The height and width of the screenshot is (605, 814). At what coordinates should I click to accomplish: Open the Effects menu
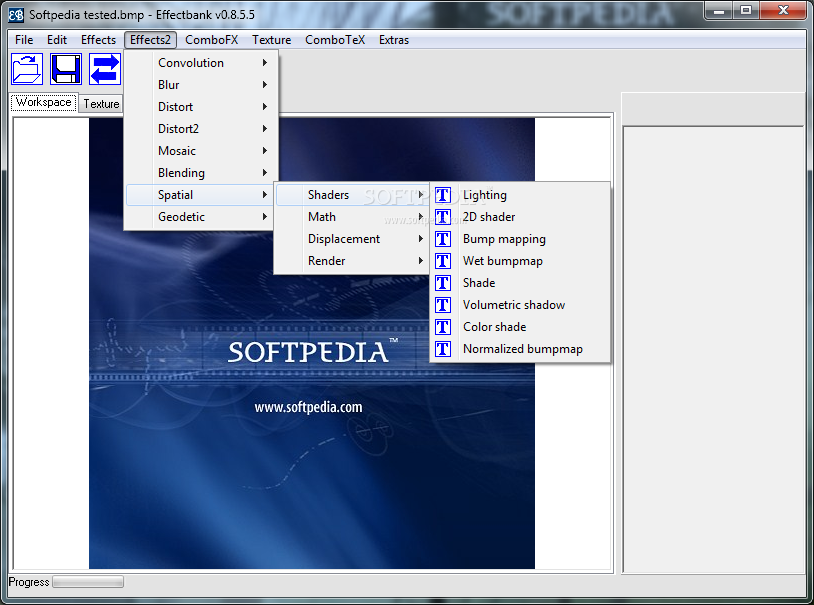click(x=98, y=40)
